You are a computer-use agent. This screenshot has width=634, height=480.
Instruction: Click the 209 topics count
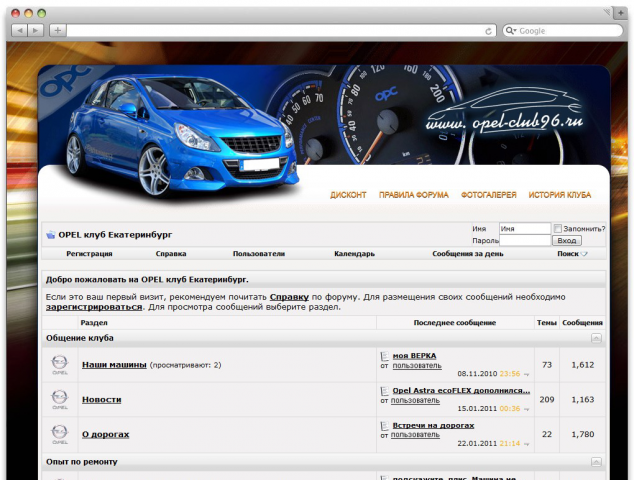pyautogui.click(x=547, y=400)
